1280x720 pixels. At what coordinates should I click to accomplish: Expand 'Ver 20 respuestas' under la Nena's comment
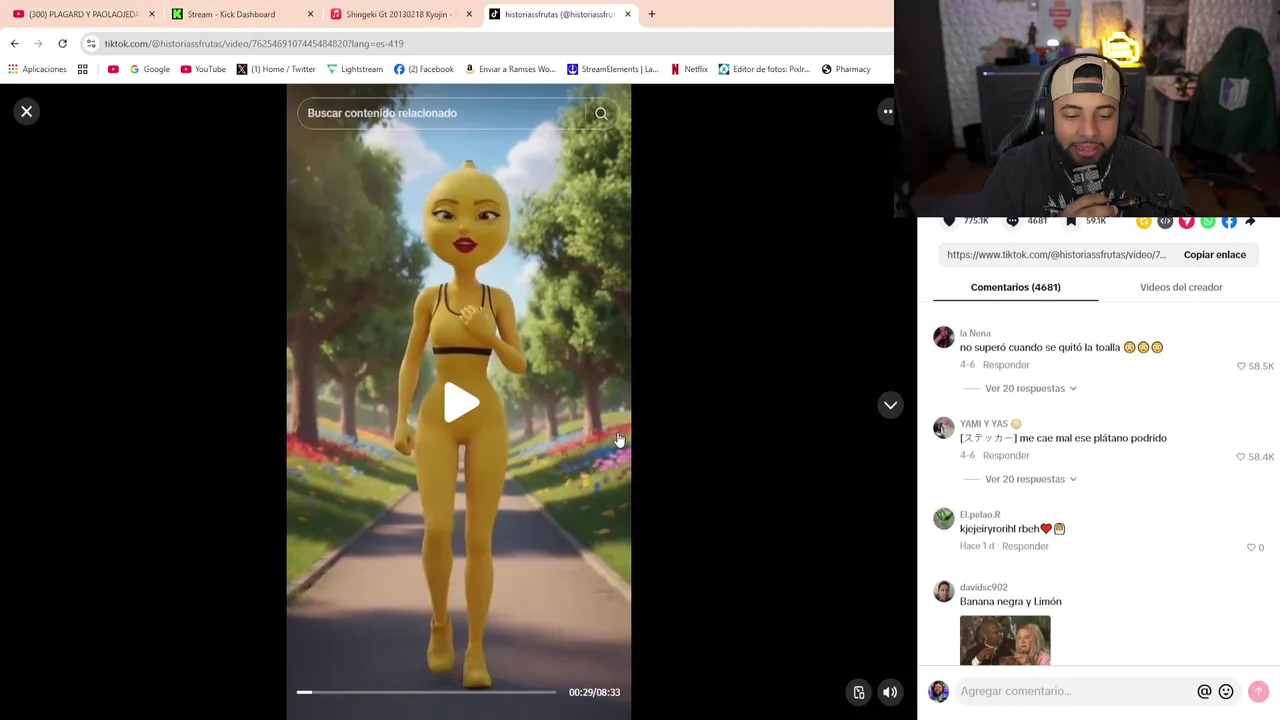[1030, 389]
